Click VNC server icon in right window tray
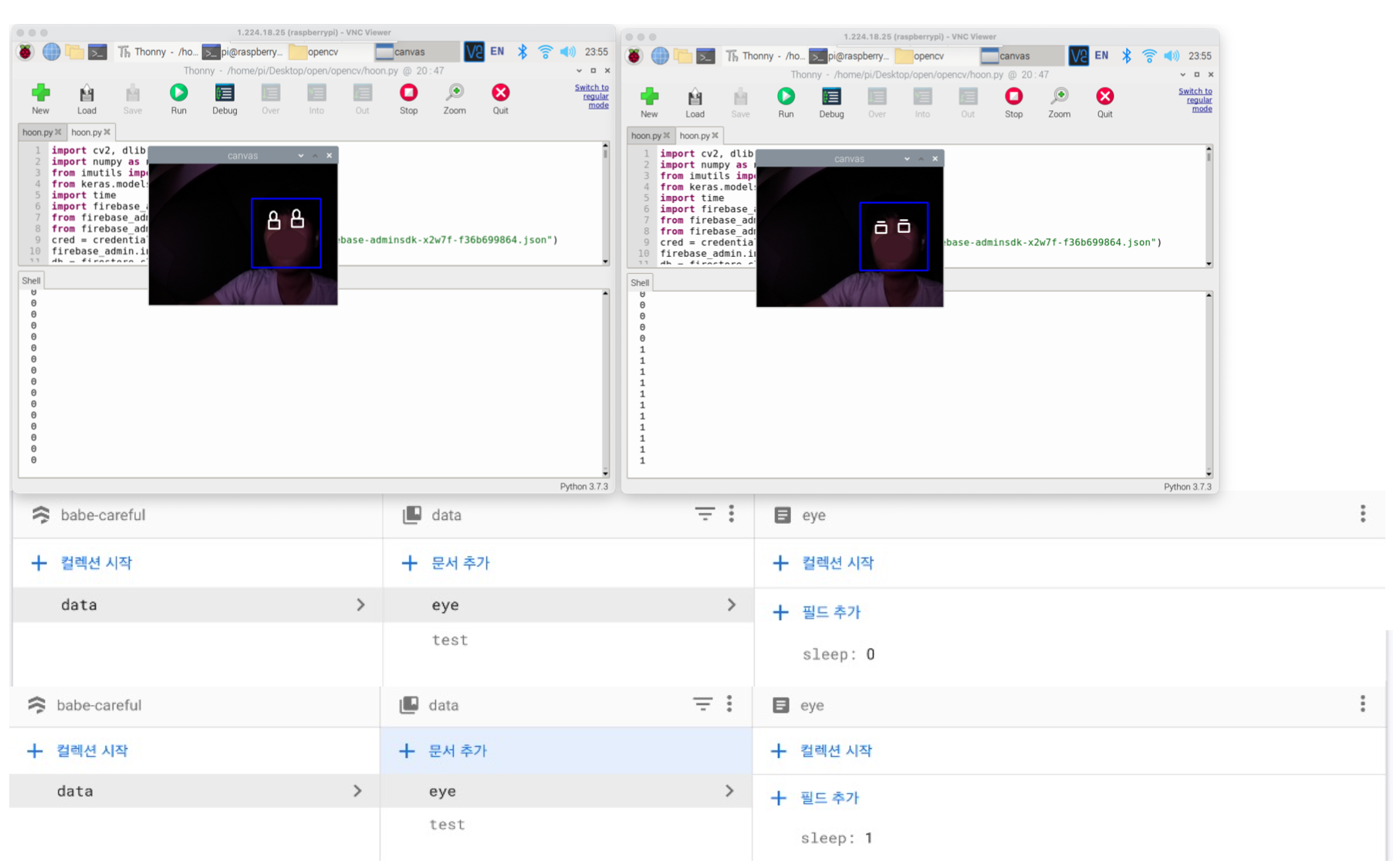 [x=1078, y=56]
